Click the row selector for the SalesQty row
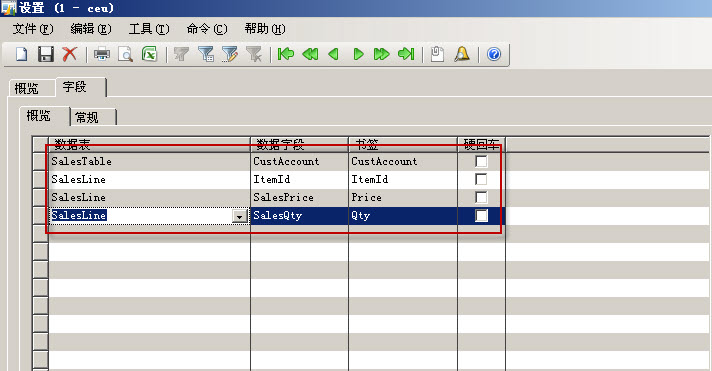The image size is (712, 371). coord(40,216)
